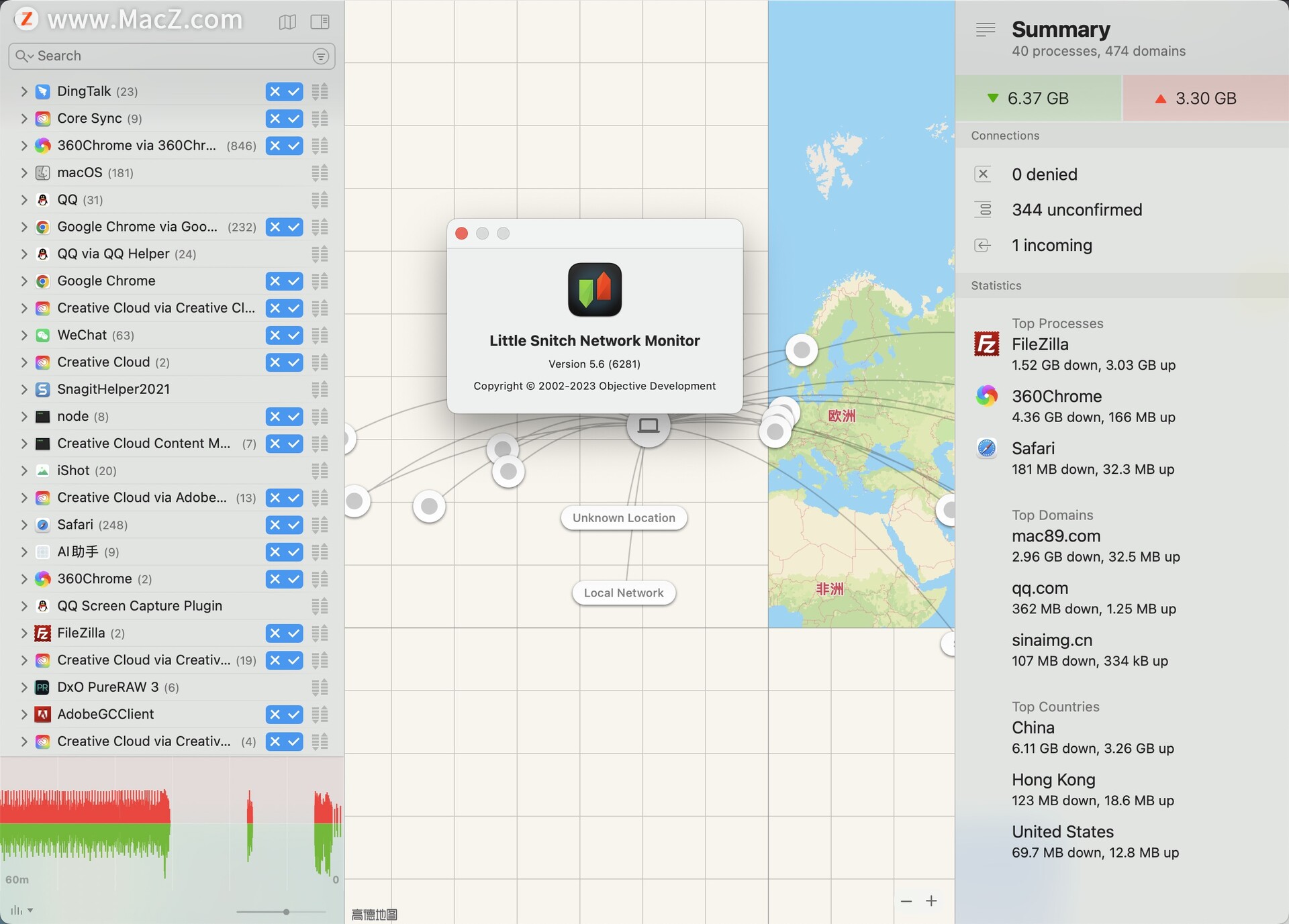Screen dimensions: 1289x924
Task: Click the traffic chart time range slider
Action: pyautogui.click(x=286, y=912)
